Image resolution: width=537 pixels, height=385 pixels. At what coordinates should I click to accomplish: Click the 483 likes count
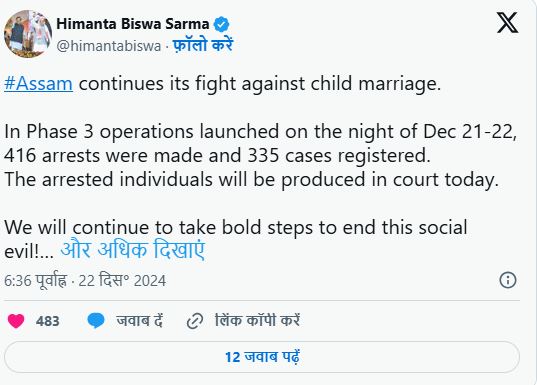pyautogui.click(x=48, y=321)
